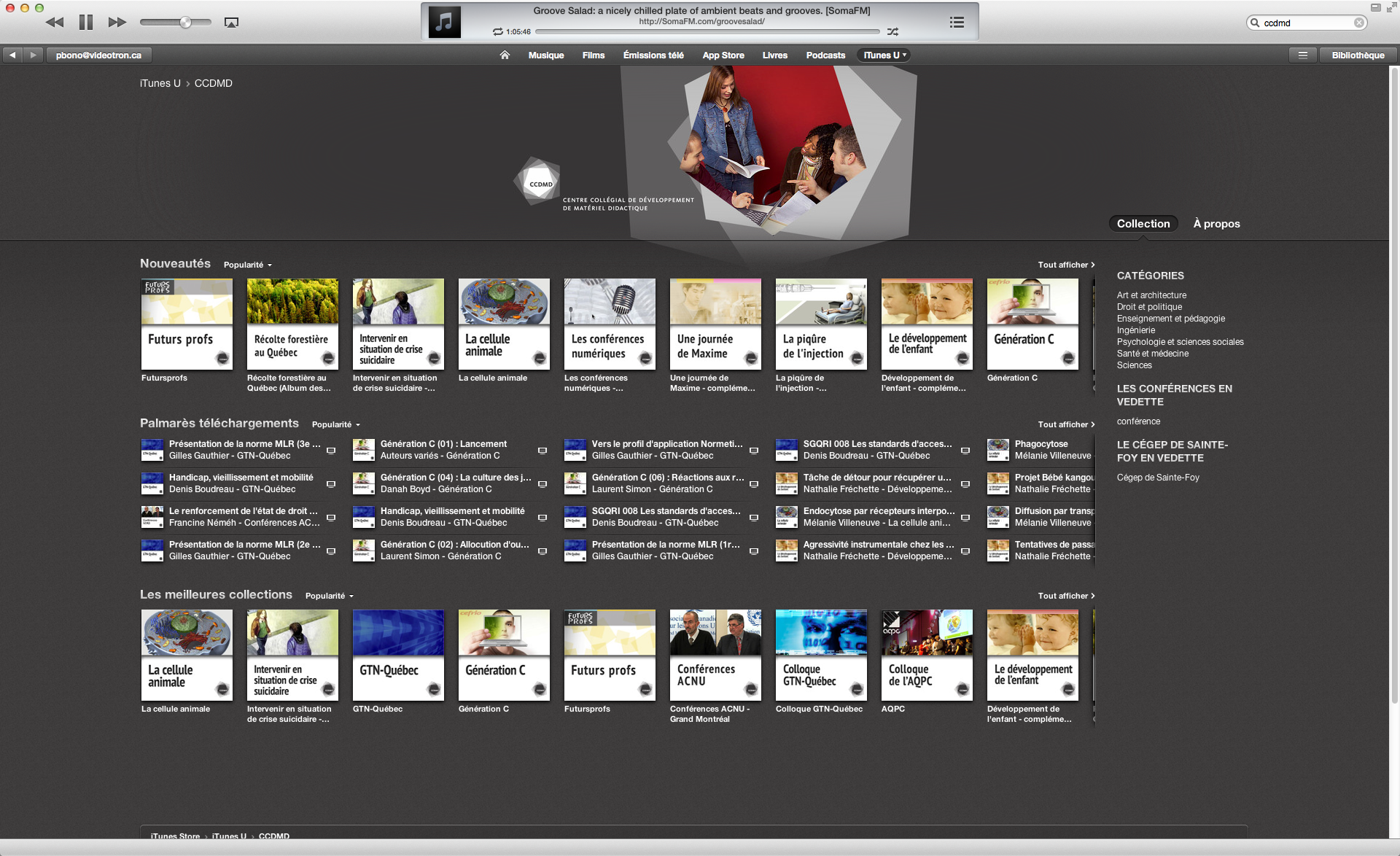Open the Up Next list icon
Image resolution: width=1400 pixels, height=856 pixels.
pyautogui.click(x=957, y=23)
